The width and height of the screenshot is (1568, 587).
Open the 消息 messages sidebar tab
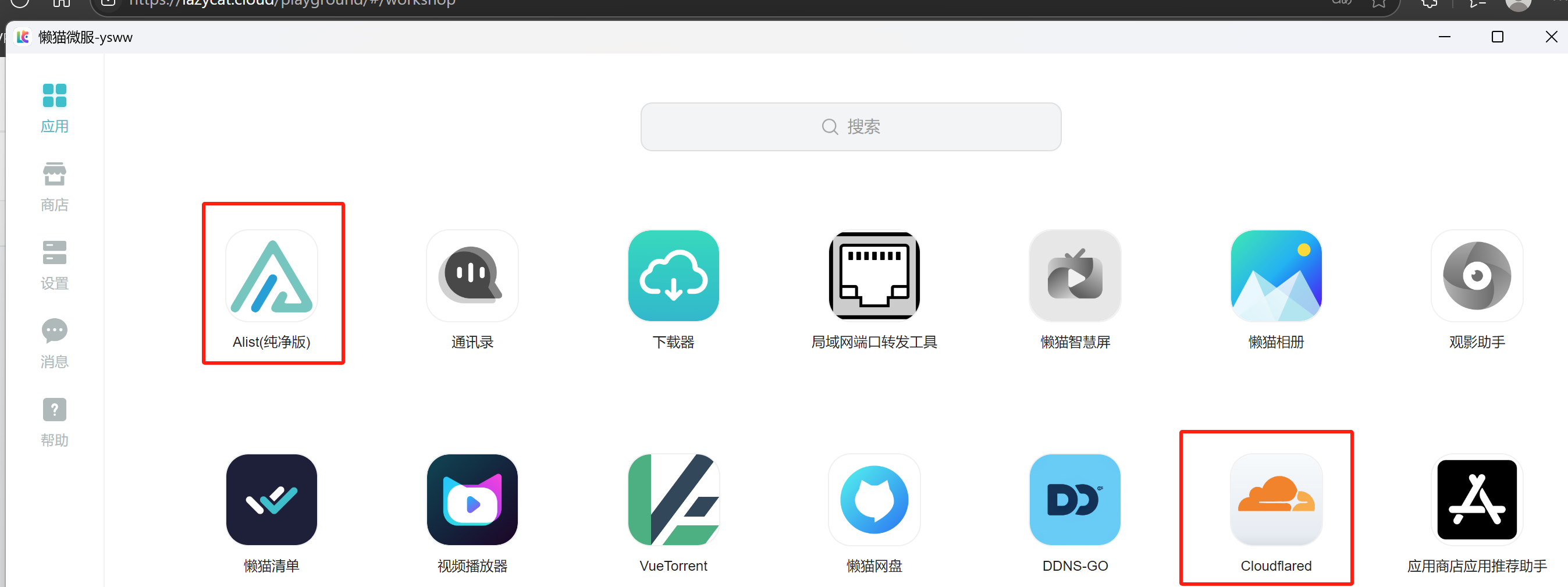55,344
